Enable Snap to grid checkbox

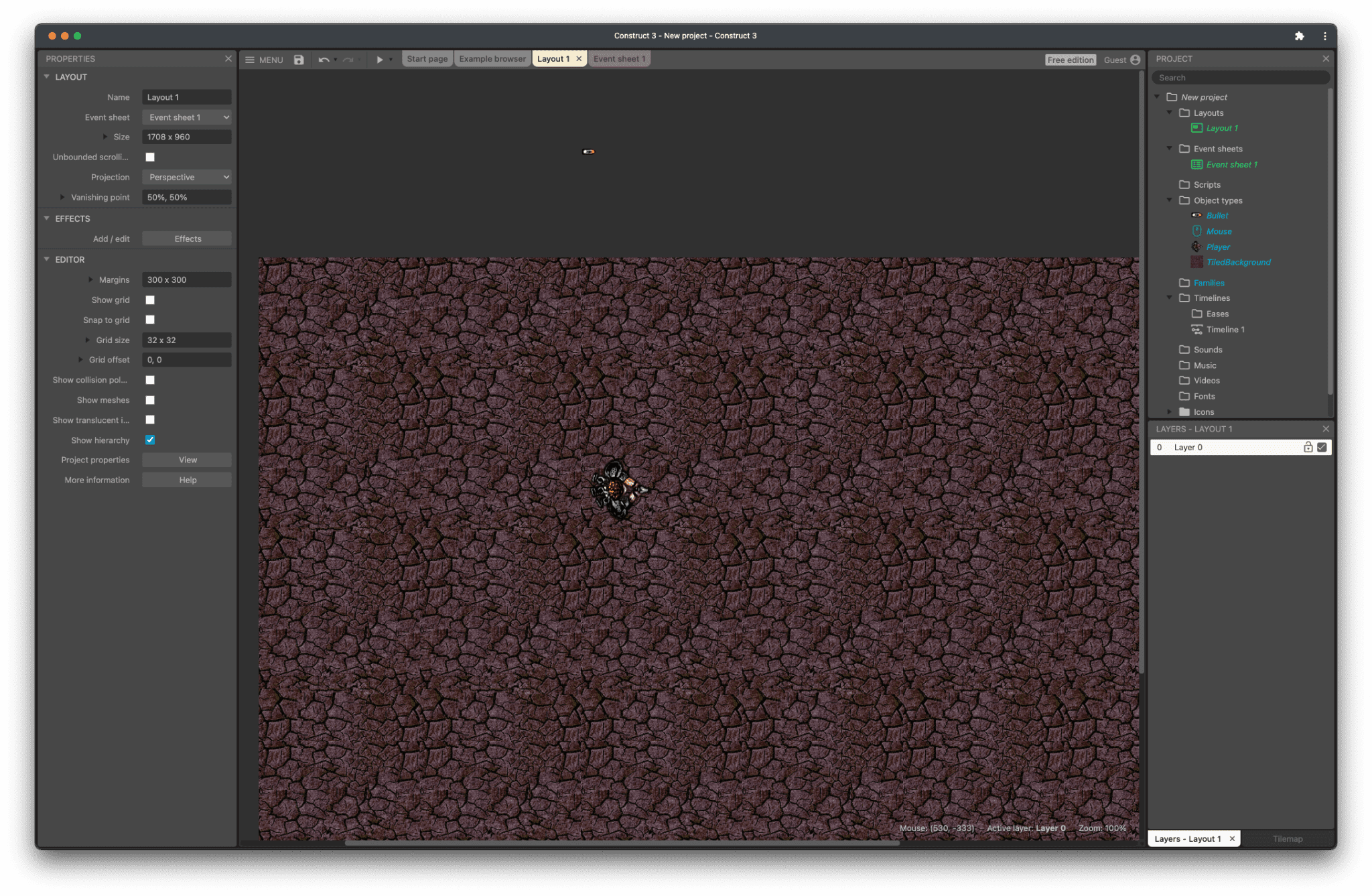150,320
